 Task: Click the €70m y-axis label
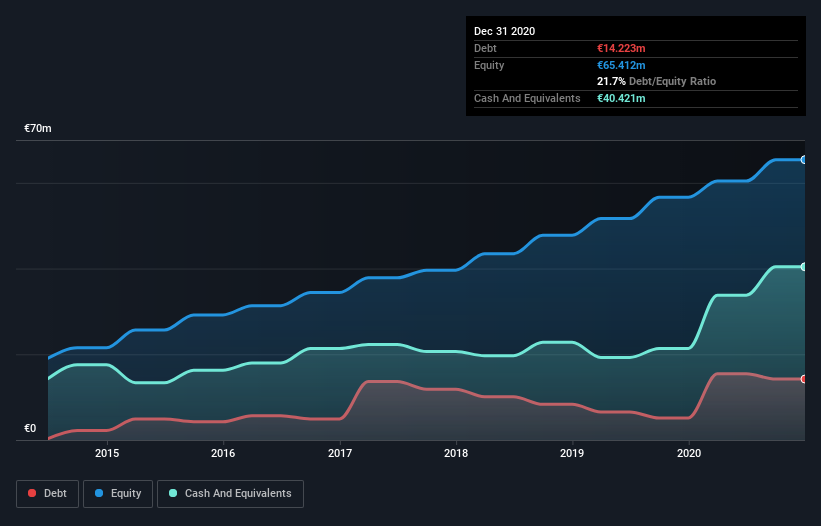point(38,128)
